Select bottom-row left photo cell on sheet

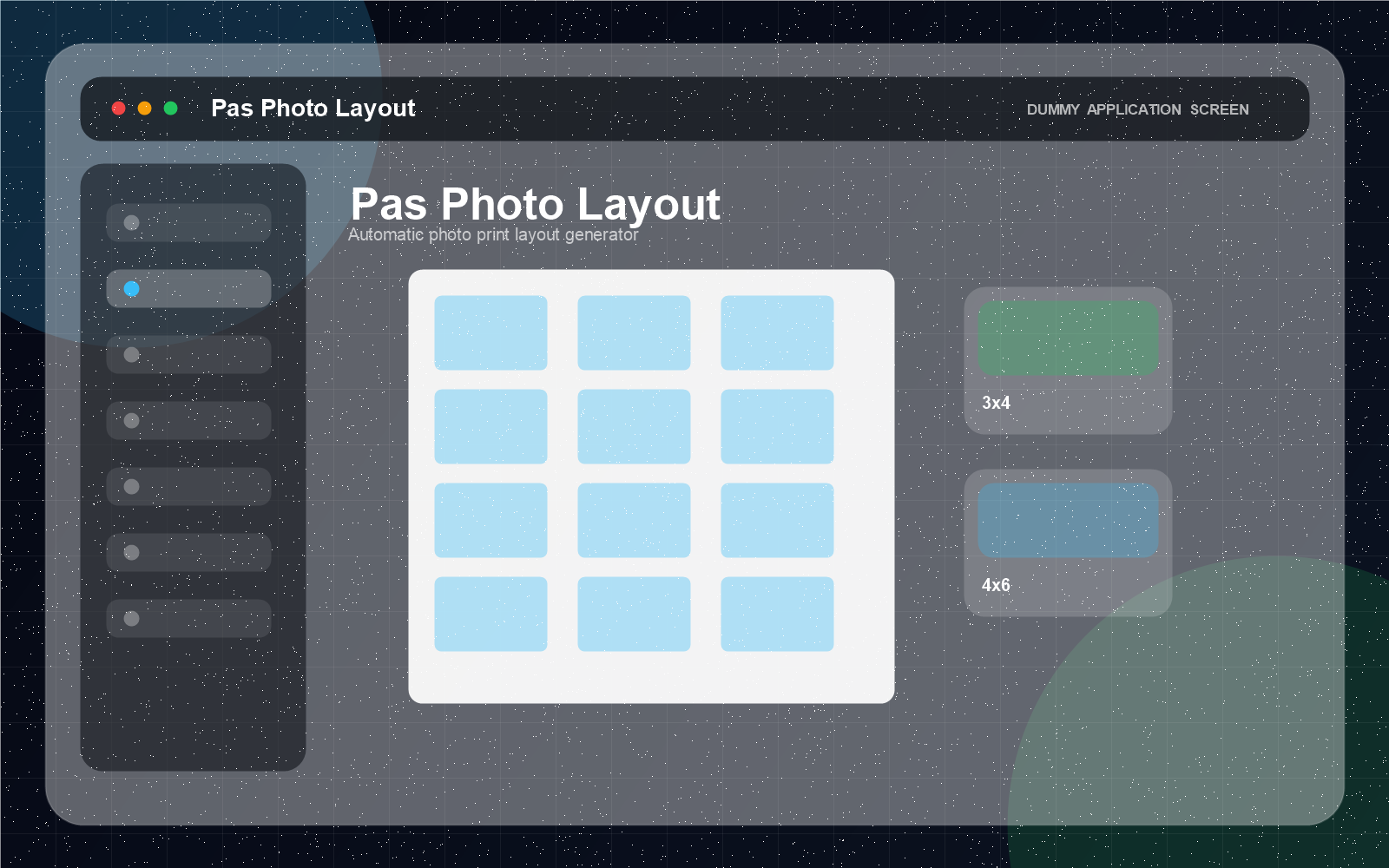(x=490, y=614)
